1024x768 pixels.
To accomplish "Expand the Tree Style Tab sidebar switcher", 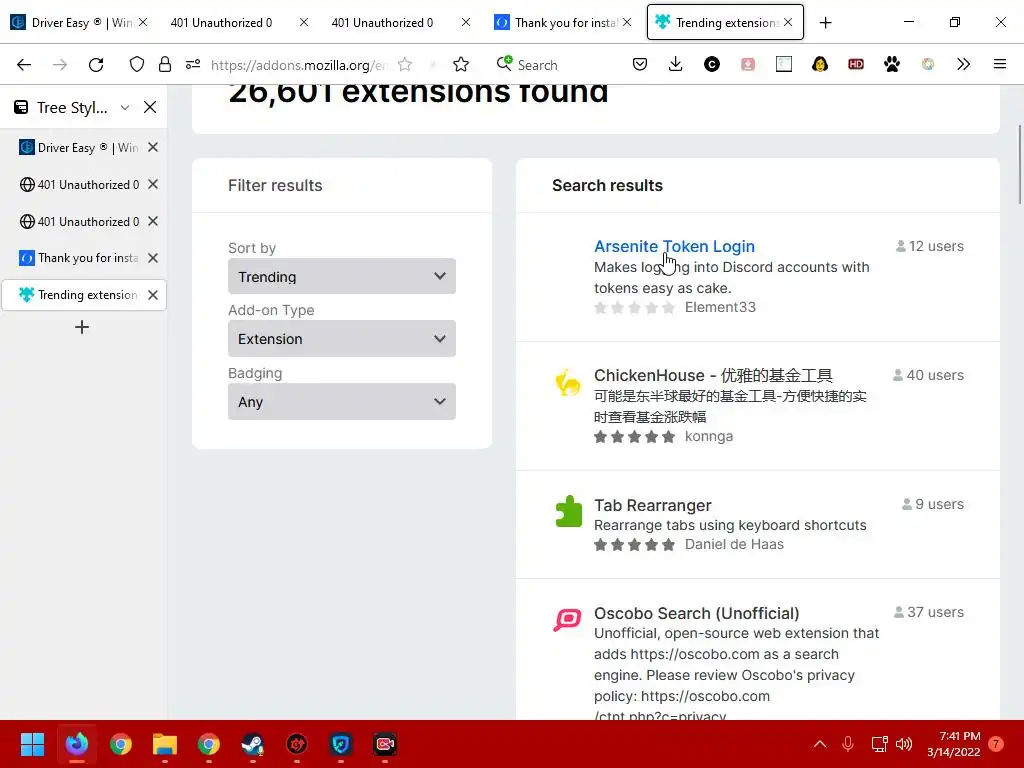I will [125, 107].
